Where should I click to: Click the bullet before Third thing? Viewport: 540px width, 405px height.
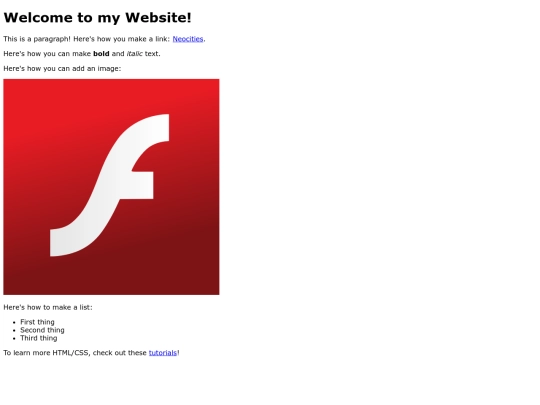pyautogui.click(x=14, y=339)
